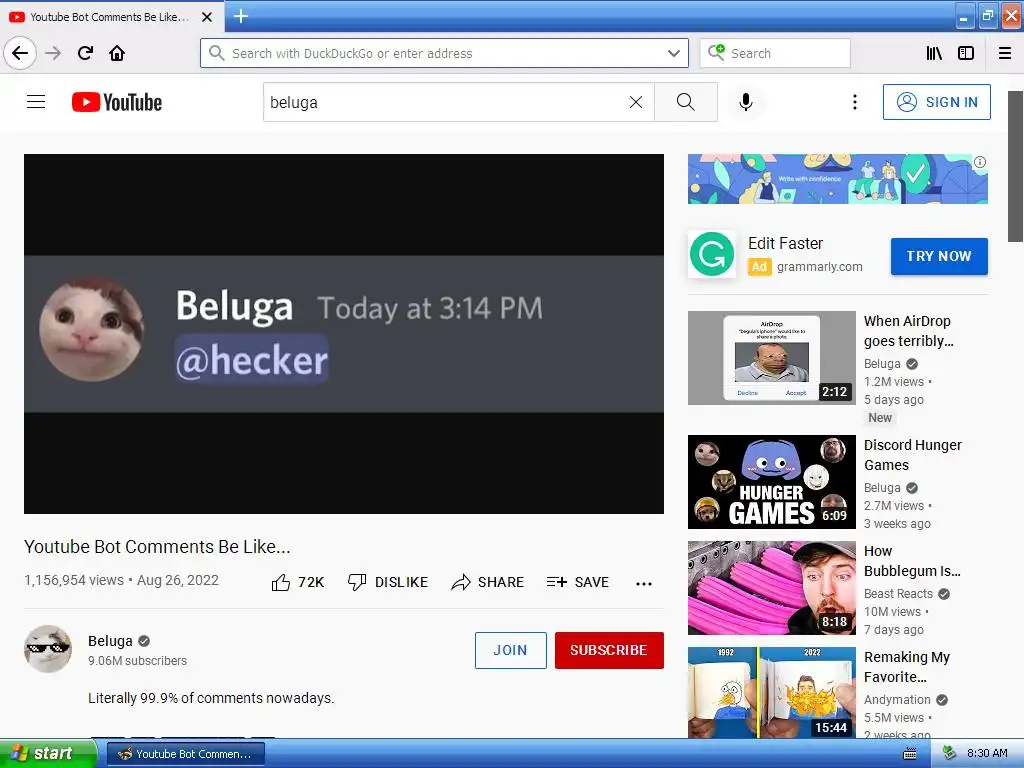The width and height of the screenshot is (1024, 768).
Task: Clear the beluga search query
Action: coord(635,102)
